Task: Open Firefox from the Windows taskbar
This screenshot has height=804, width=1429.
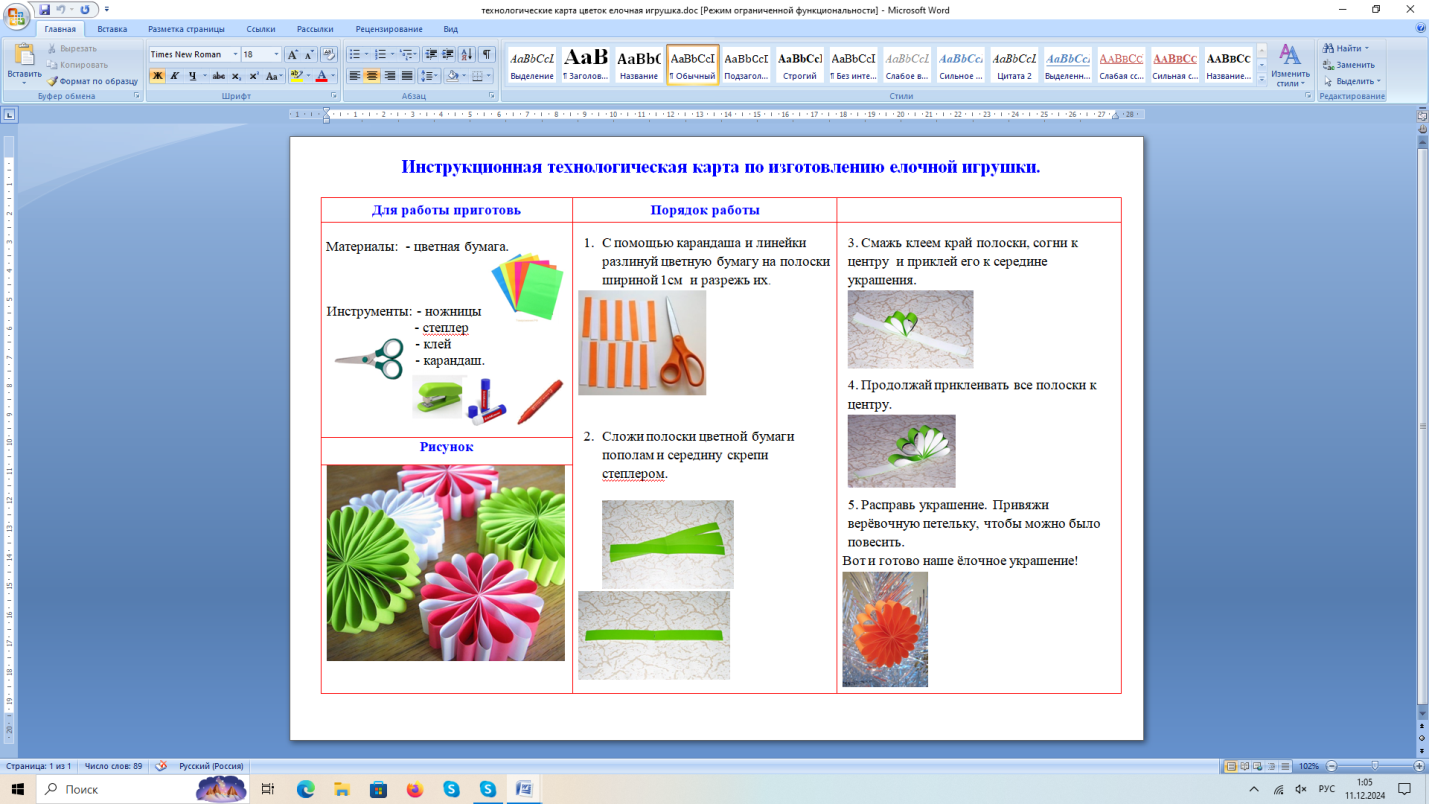Action: [415, 789]
